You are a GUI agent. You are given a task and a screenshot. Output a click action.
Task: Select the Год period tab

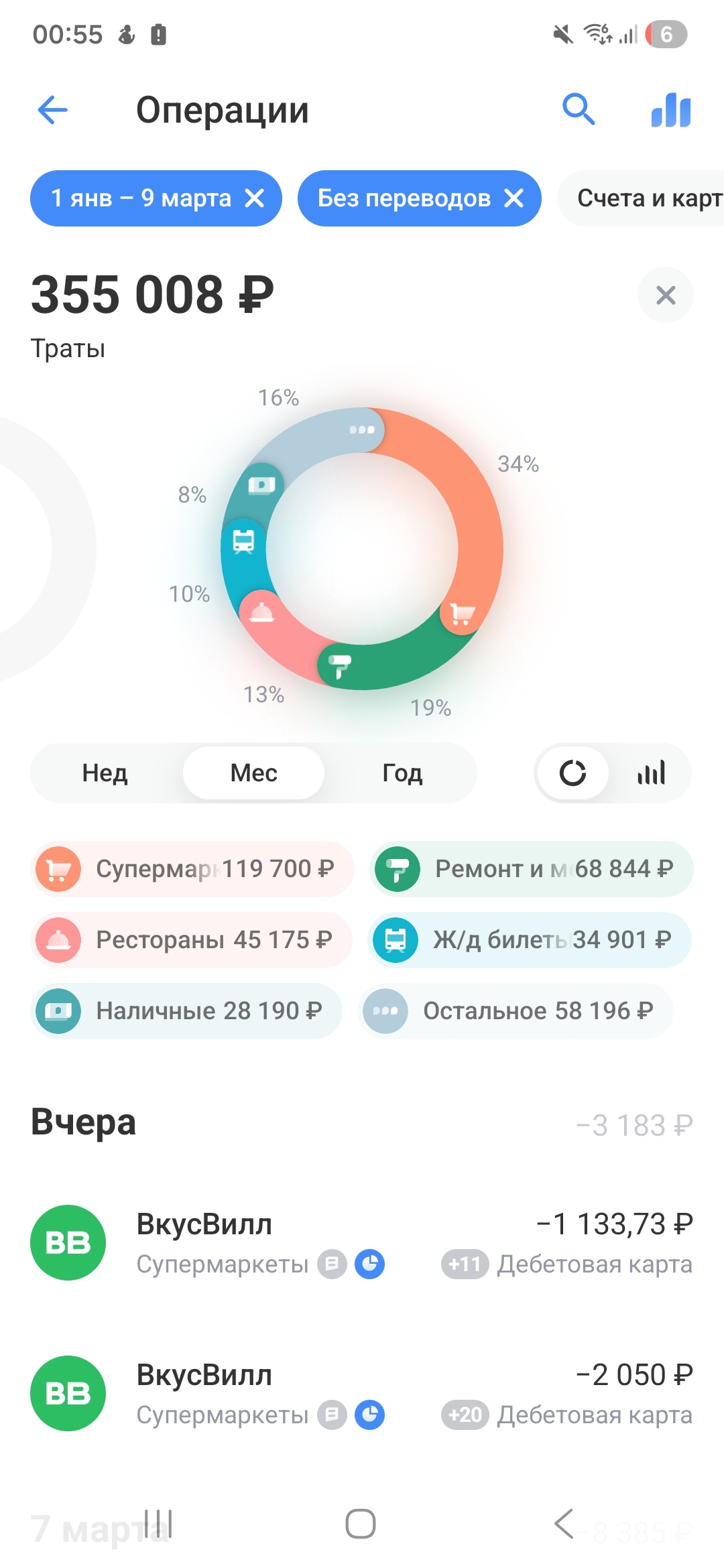402,773
